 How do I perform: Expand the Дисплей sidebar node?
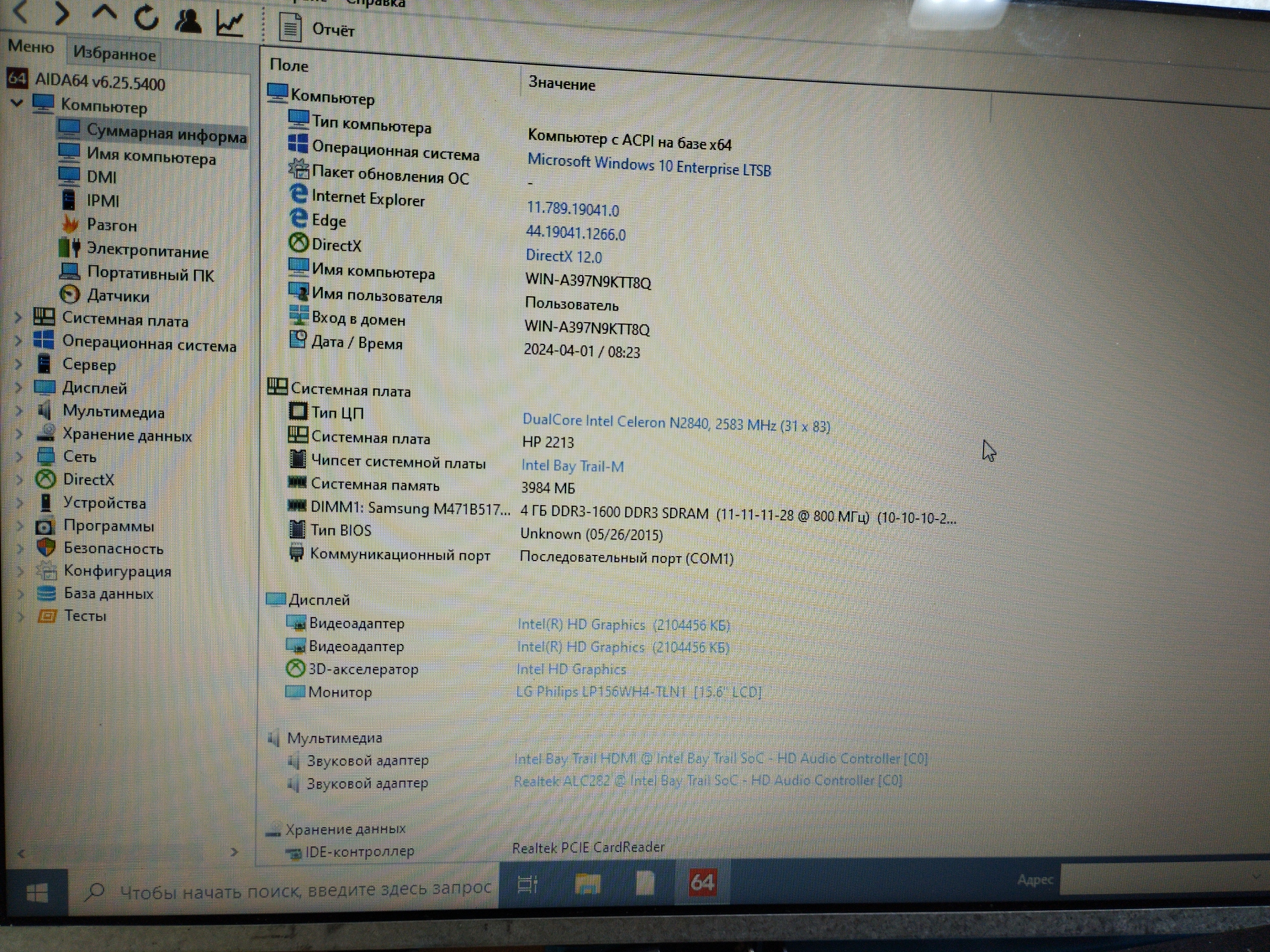click(19, 387)
